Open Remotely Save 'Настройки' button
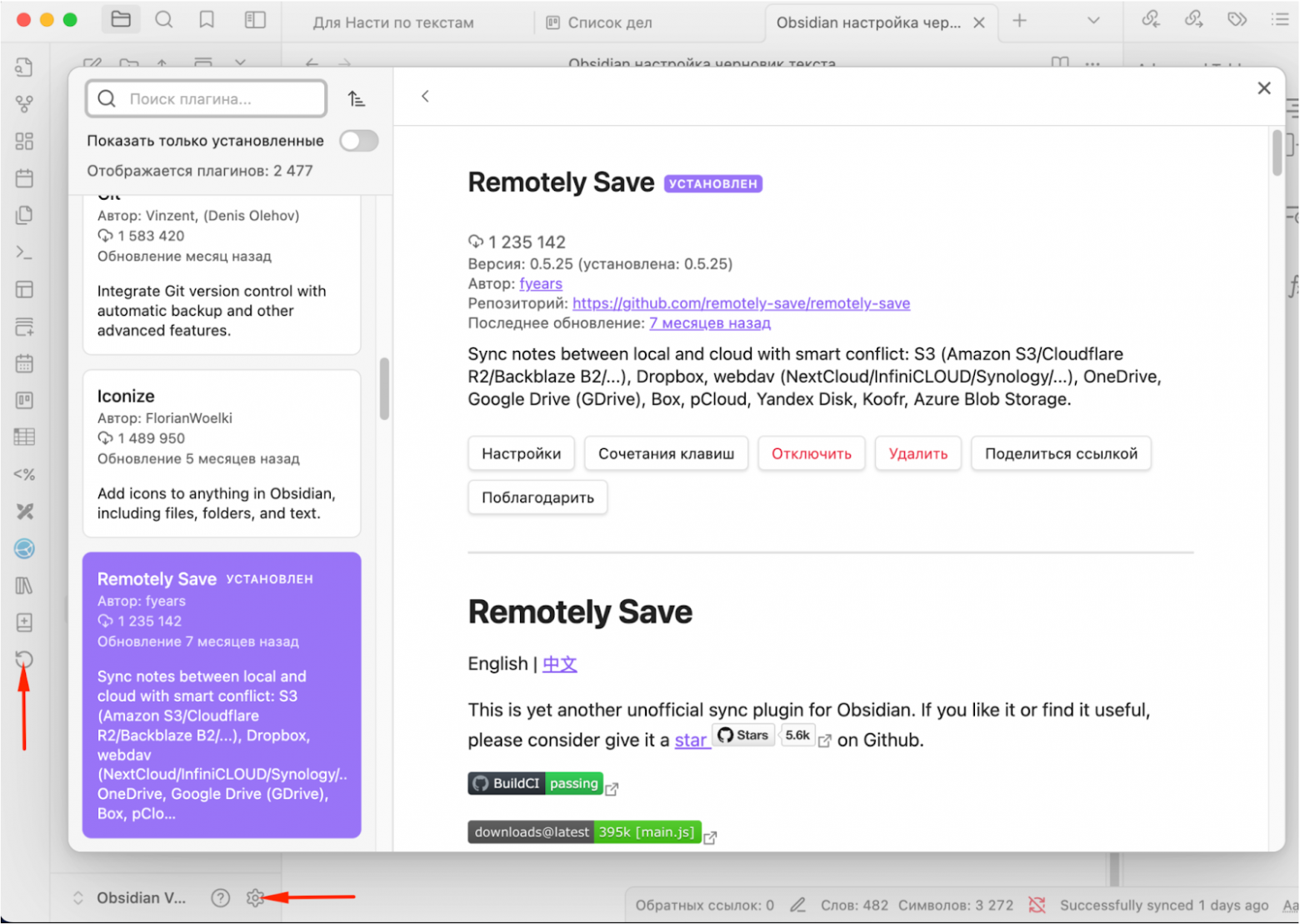Screen dimensions: 1300x924 (522, 453)
